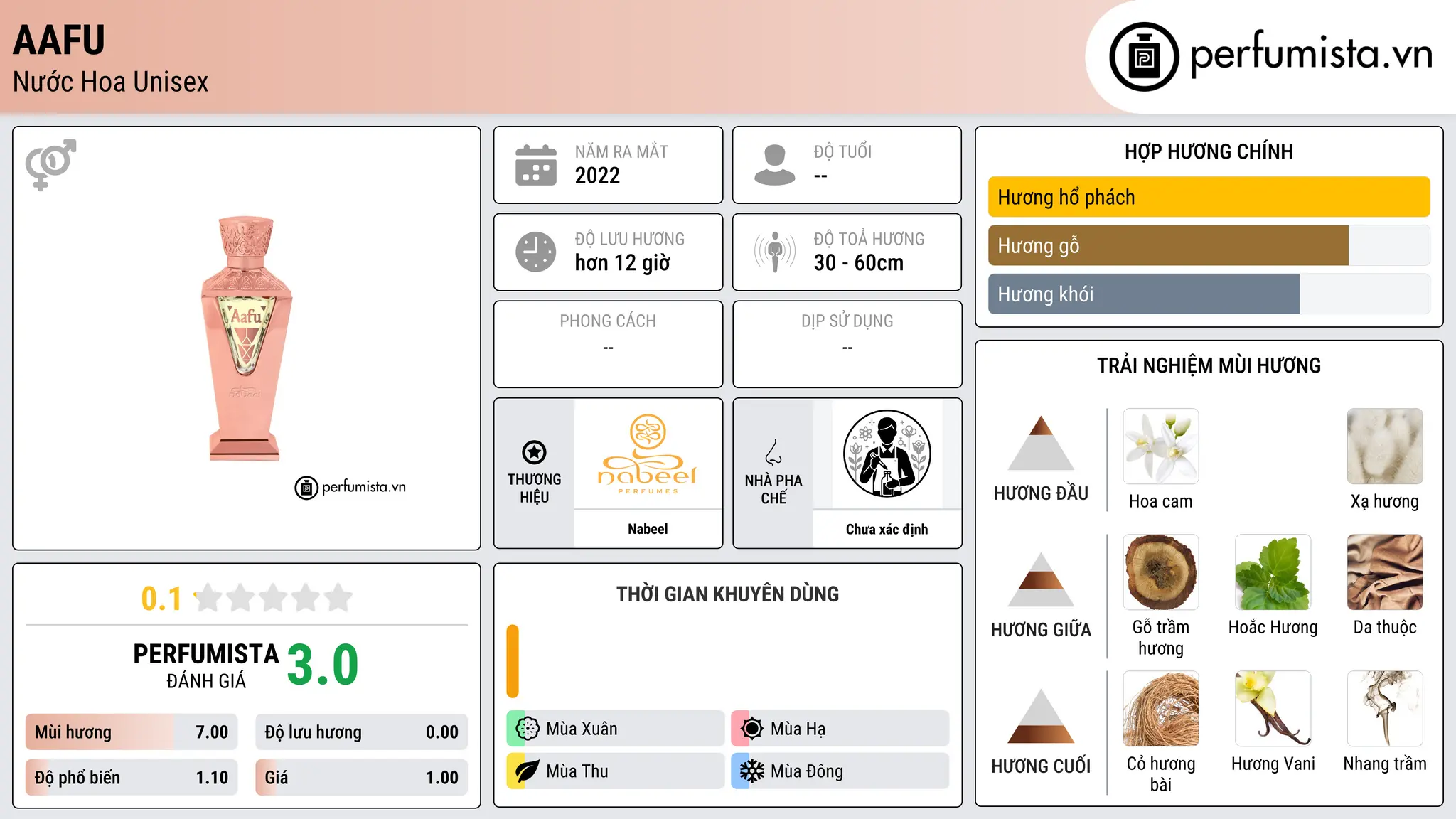
Task: Click the autumn leaf icon
Action: coord(528,771)
